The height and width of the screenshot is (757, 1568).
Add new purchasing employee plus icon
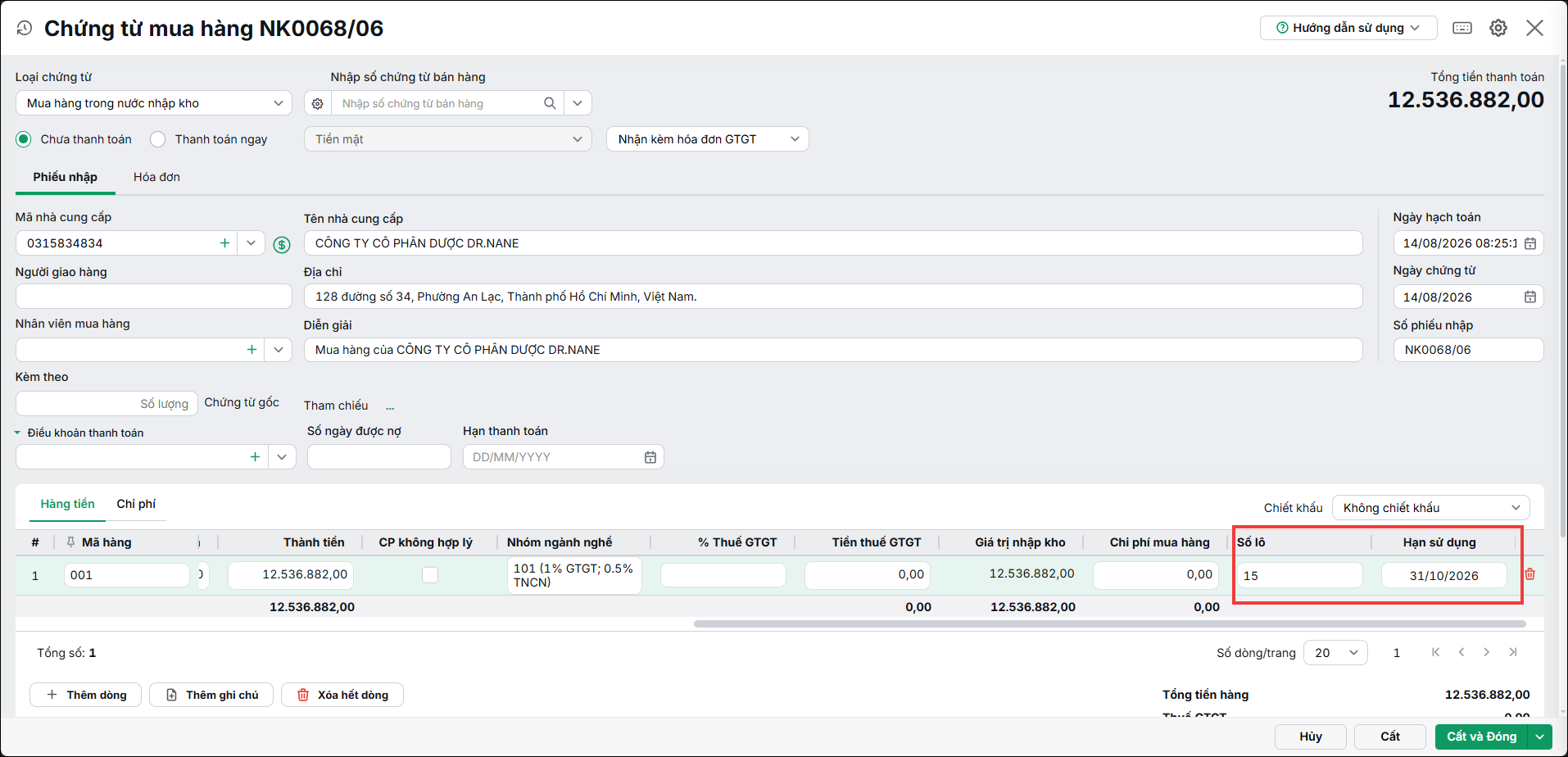pyautogui.click(x=252, y=350)
